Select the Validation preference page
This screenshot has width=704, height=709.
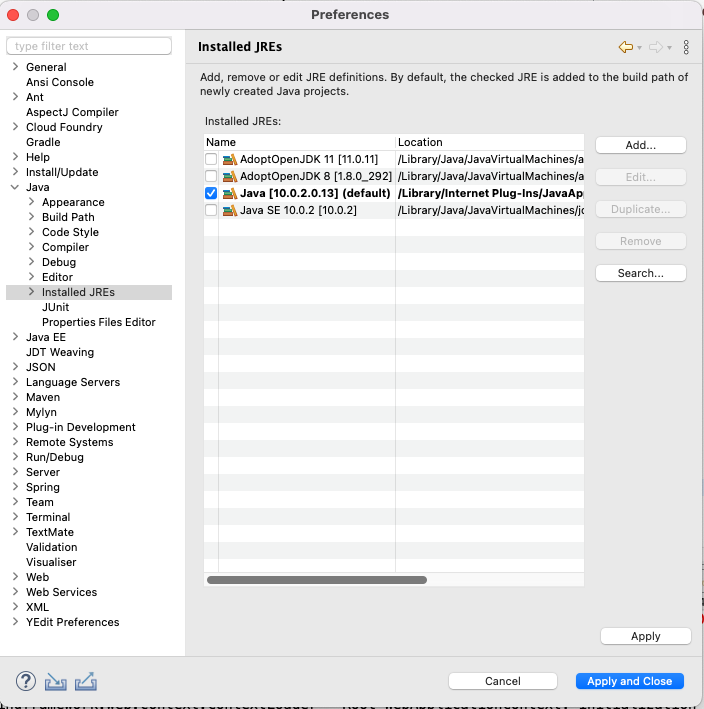(x=52, y=547)
